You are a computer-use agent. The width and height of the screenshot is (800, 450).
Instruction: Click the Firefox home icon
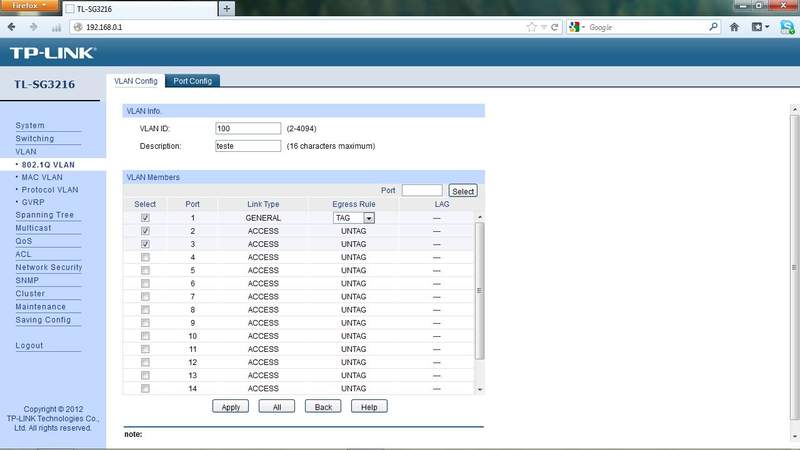(734, 28)
